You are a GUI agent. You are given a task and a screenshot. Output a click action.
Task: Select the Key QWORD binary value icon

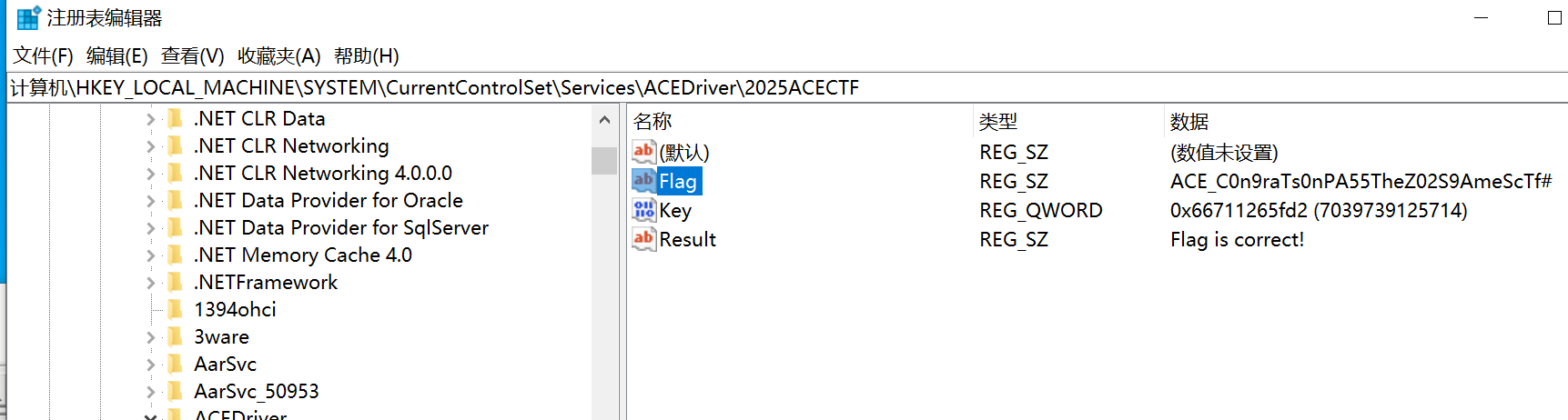click(x=643, y=210)
